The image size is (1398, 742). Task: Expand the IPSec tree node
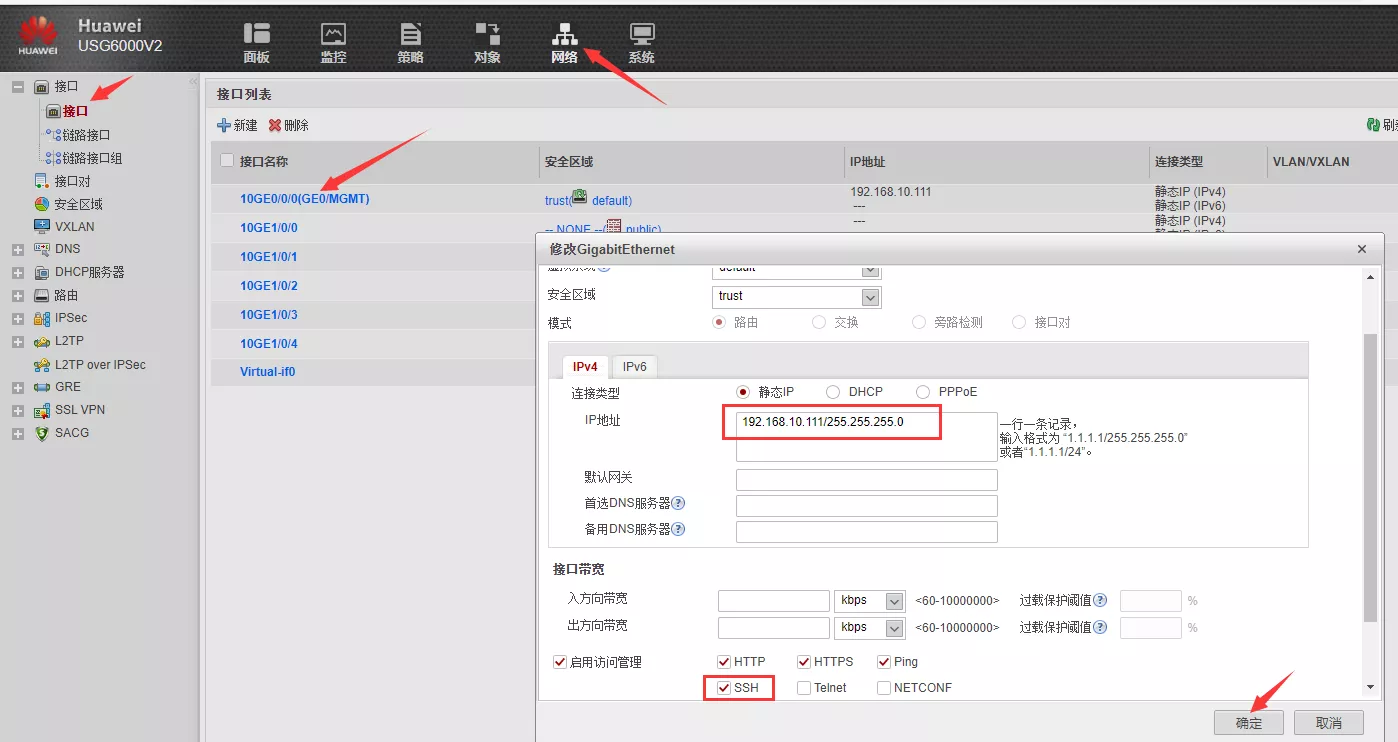point(18,319)
